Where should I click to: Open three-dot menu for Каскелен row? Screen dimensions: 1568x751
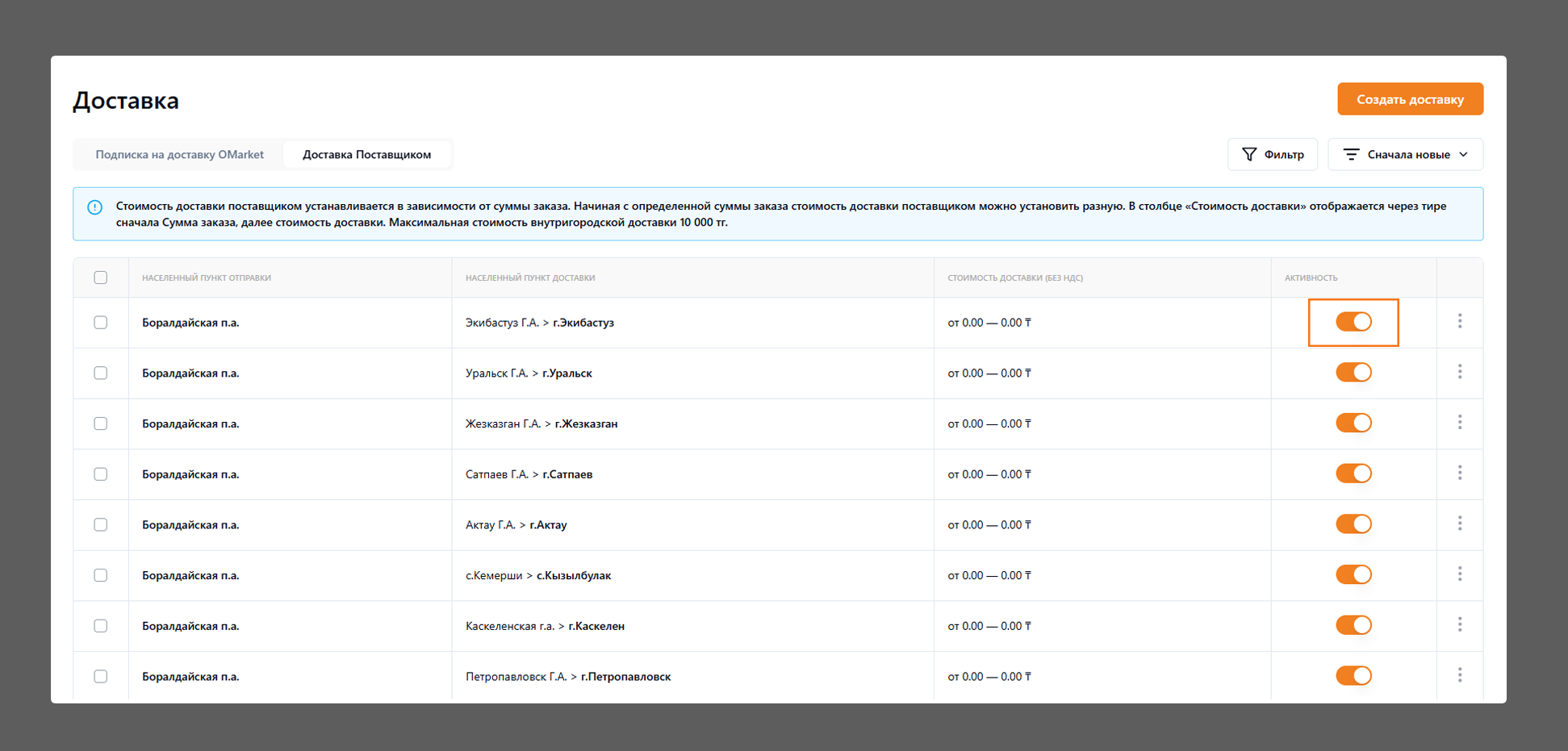coord(1460,624)
